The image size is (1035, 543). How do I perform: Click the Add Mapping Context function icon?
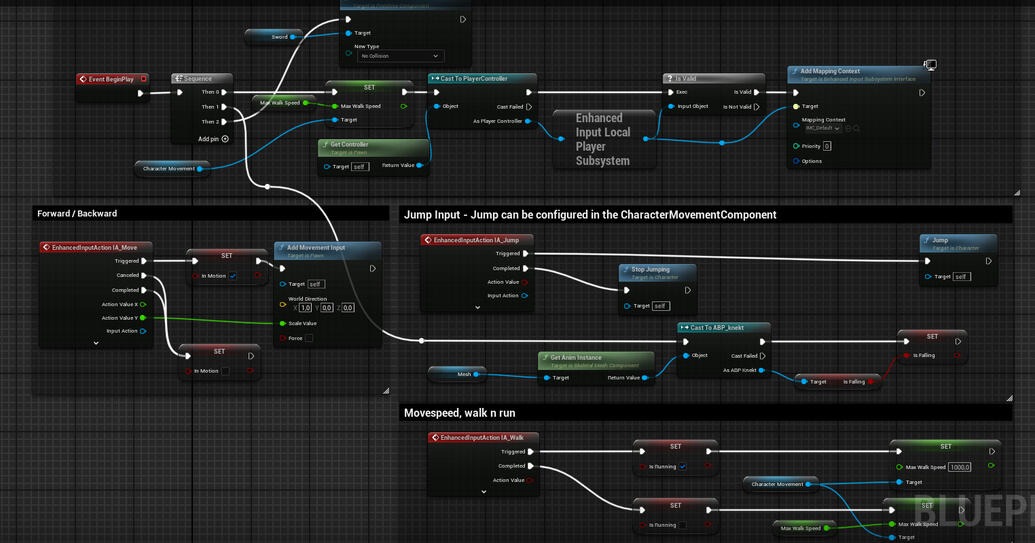tap(794, 72)
